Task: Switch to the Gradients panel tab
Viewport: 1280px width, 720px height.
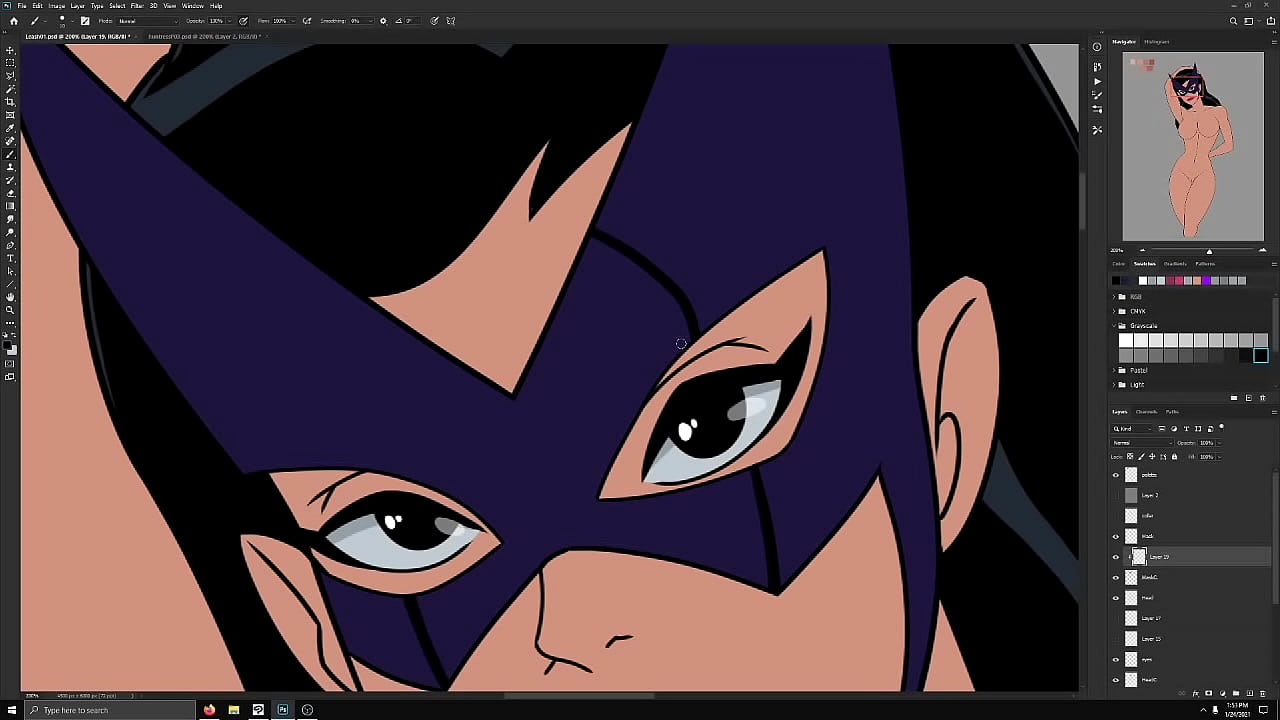Action: 1174,264
